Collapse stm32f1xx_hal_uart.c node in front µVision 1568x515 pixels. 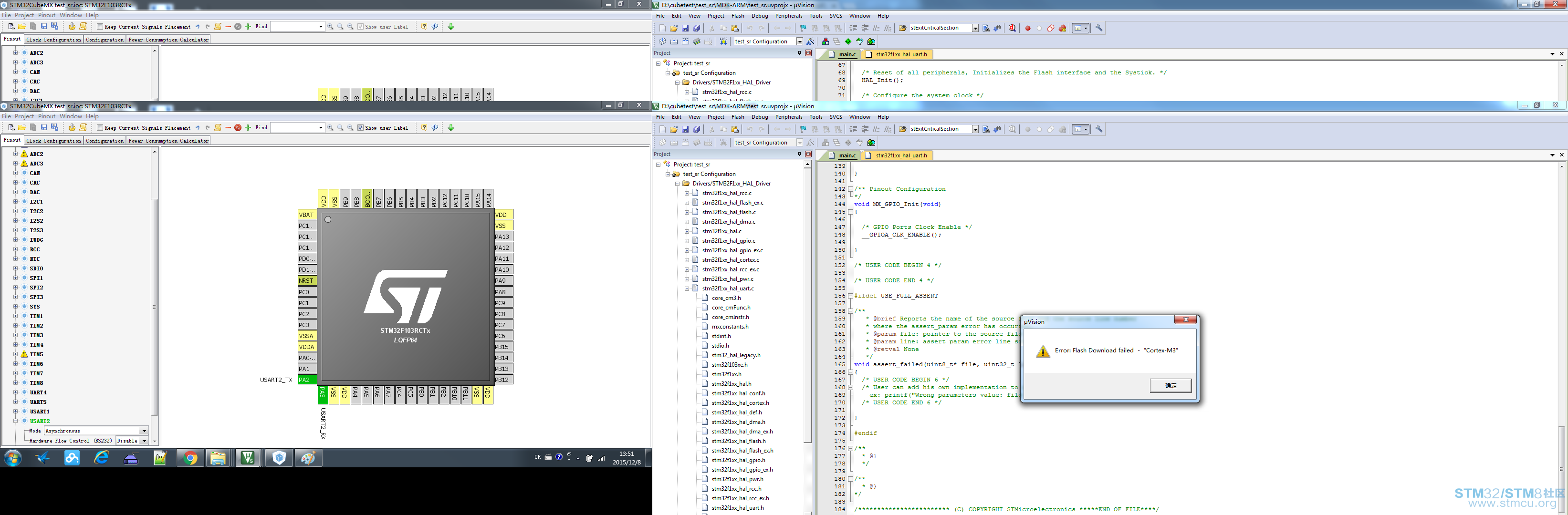coord(687,288)
